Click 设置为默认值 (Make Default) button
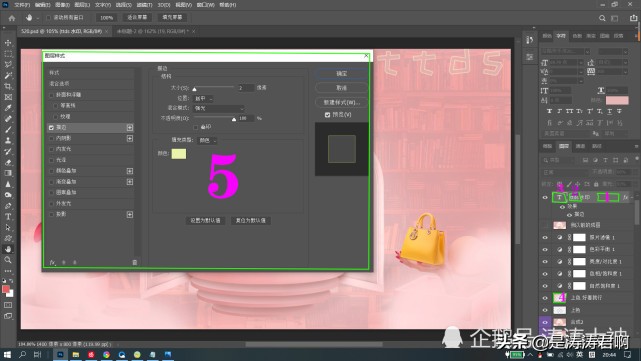641x361 pixels. pyautogui.click(x=206, y=220)
